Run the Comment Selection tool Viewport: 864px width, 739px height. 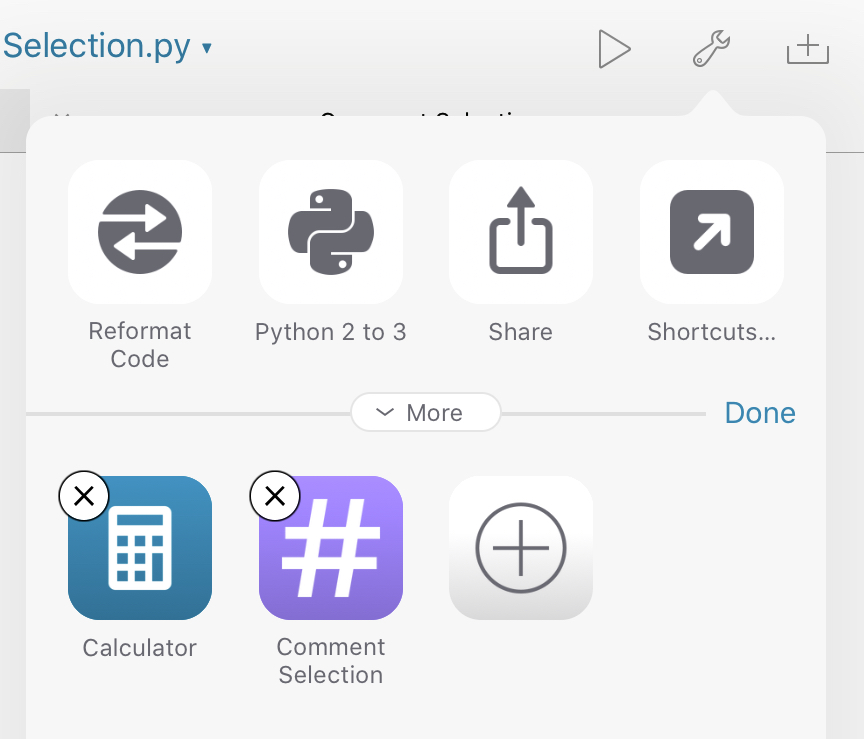point(330,548)
